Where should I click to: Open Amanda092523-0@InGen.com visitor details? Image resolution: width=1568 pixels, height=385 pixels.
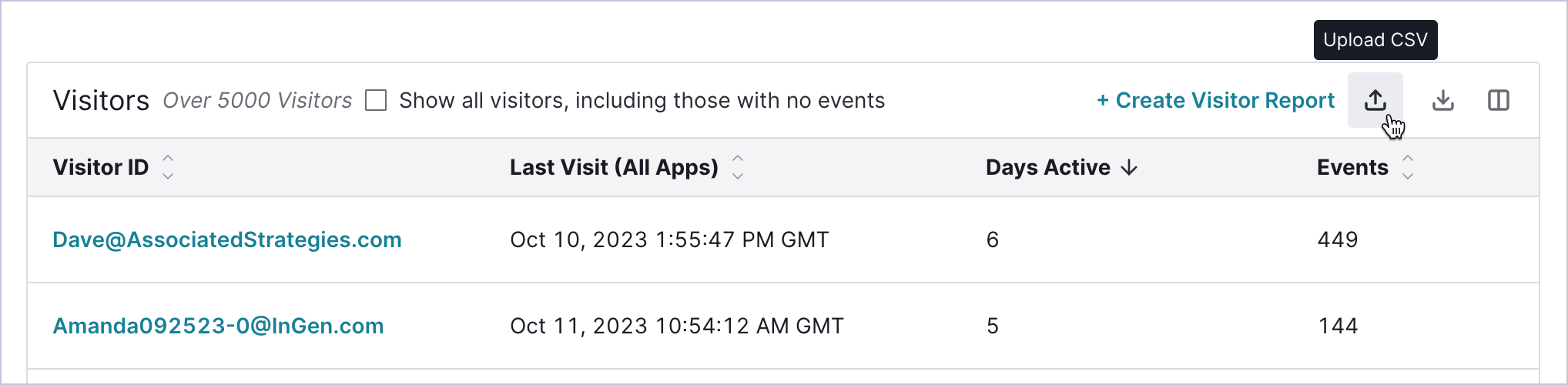coord(218,326)
